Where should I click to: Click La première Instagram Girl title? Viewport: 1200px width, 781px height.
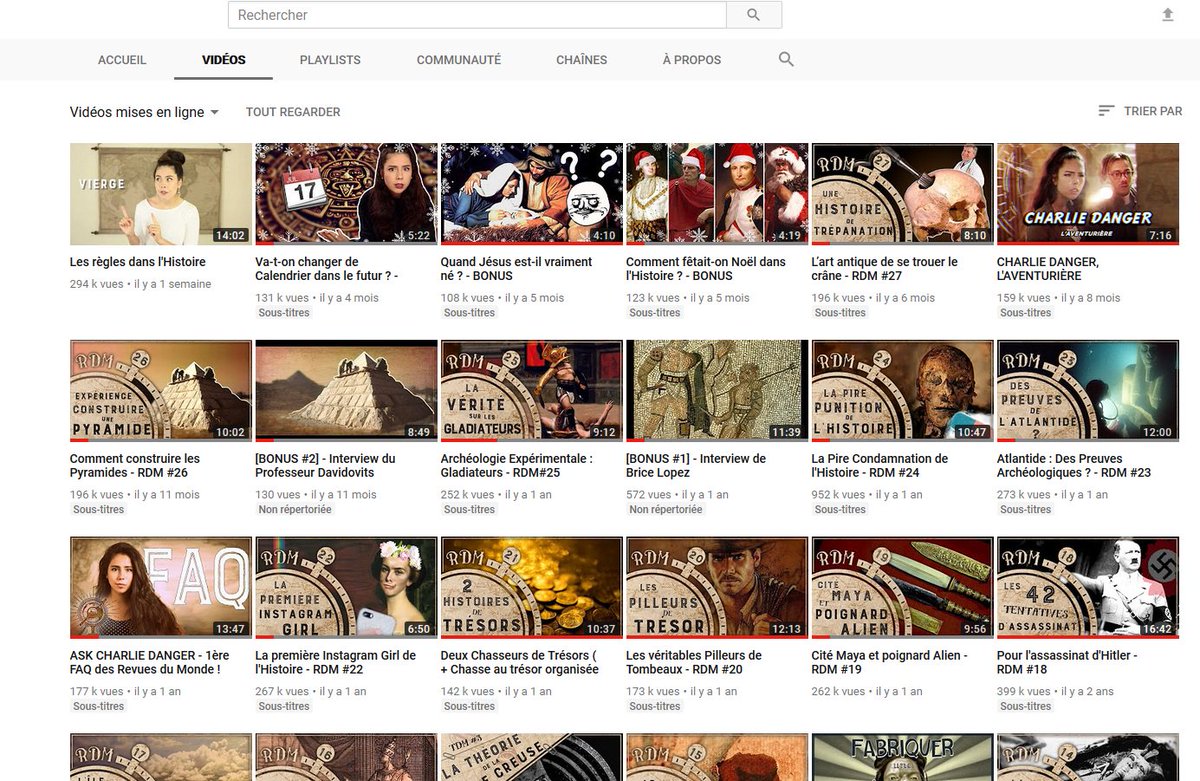point(336,663)
